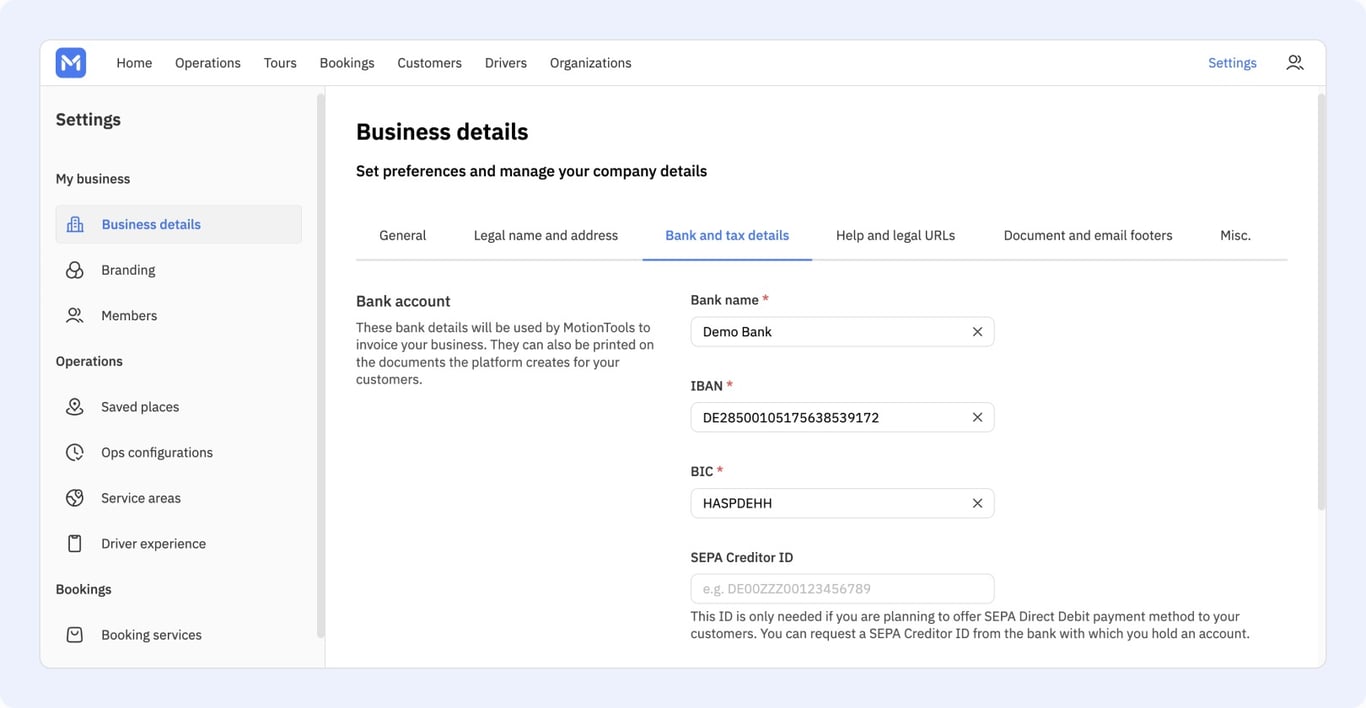Click the Saved places pin icon
Viewport: 1366px width, 708px height.
(75, 407)
